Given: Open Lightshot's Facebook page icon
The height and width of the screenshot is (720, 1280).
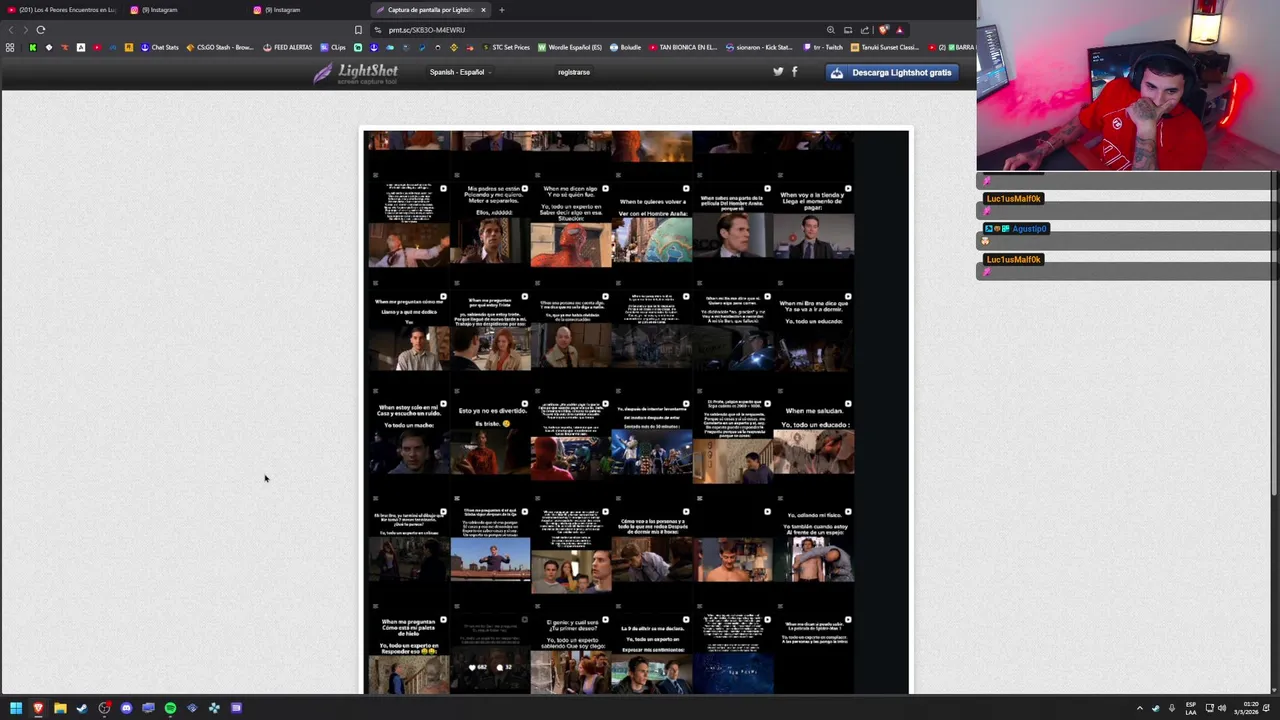Looking at the screenshot, I should pos(795,72).
